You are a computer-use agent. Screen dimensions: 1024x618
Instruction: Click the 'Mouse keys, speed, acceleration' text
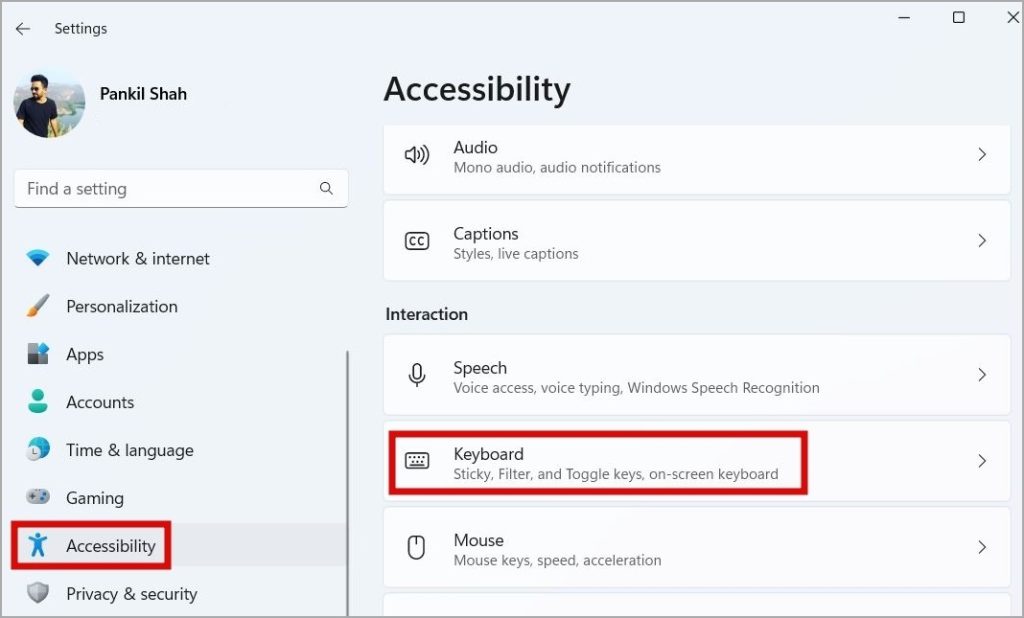click(557, 561)
